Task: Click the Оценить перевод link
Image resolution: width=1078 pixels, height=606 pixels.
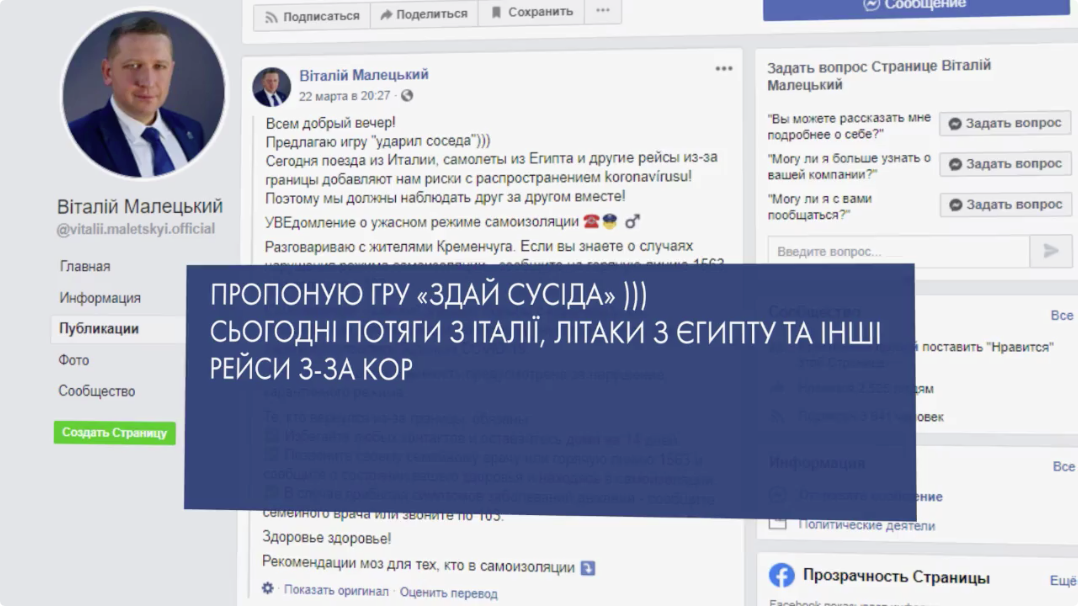Action: [x=448, y=592]
